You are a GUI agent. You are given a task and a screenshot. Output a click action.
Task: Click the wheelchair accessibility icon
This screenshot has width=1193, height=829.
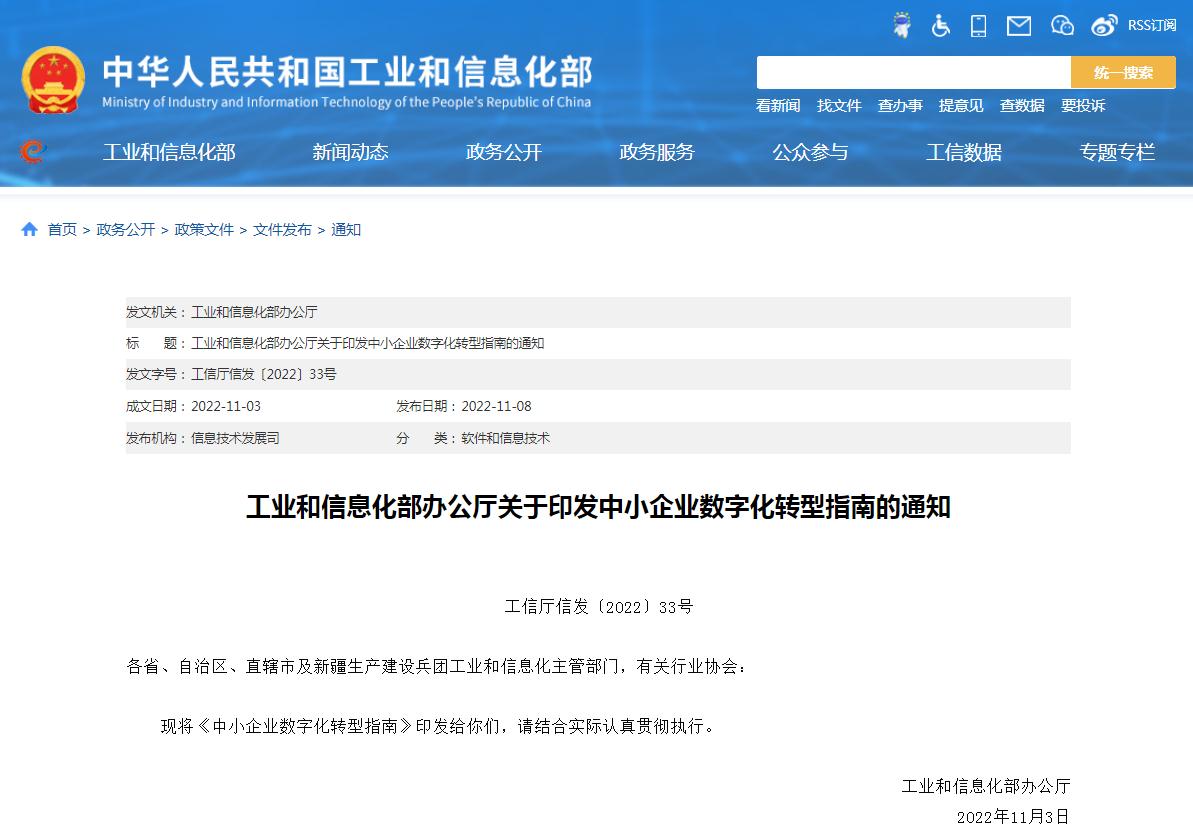pyautogui.click(x=940, y=26)
